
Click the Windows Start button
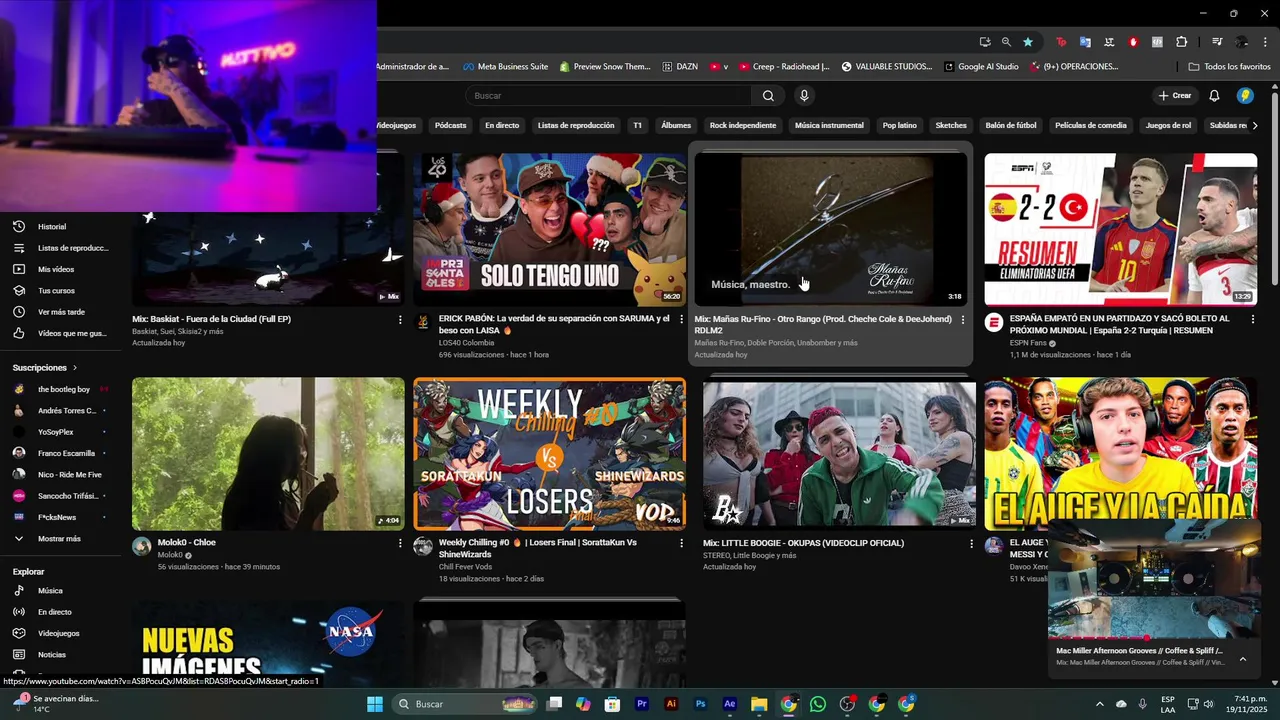(x=375, y=704)
